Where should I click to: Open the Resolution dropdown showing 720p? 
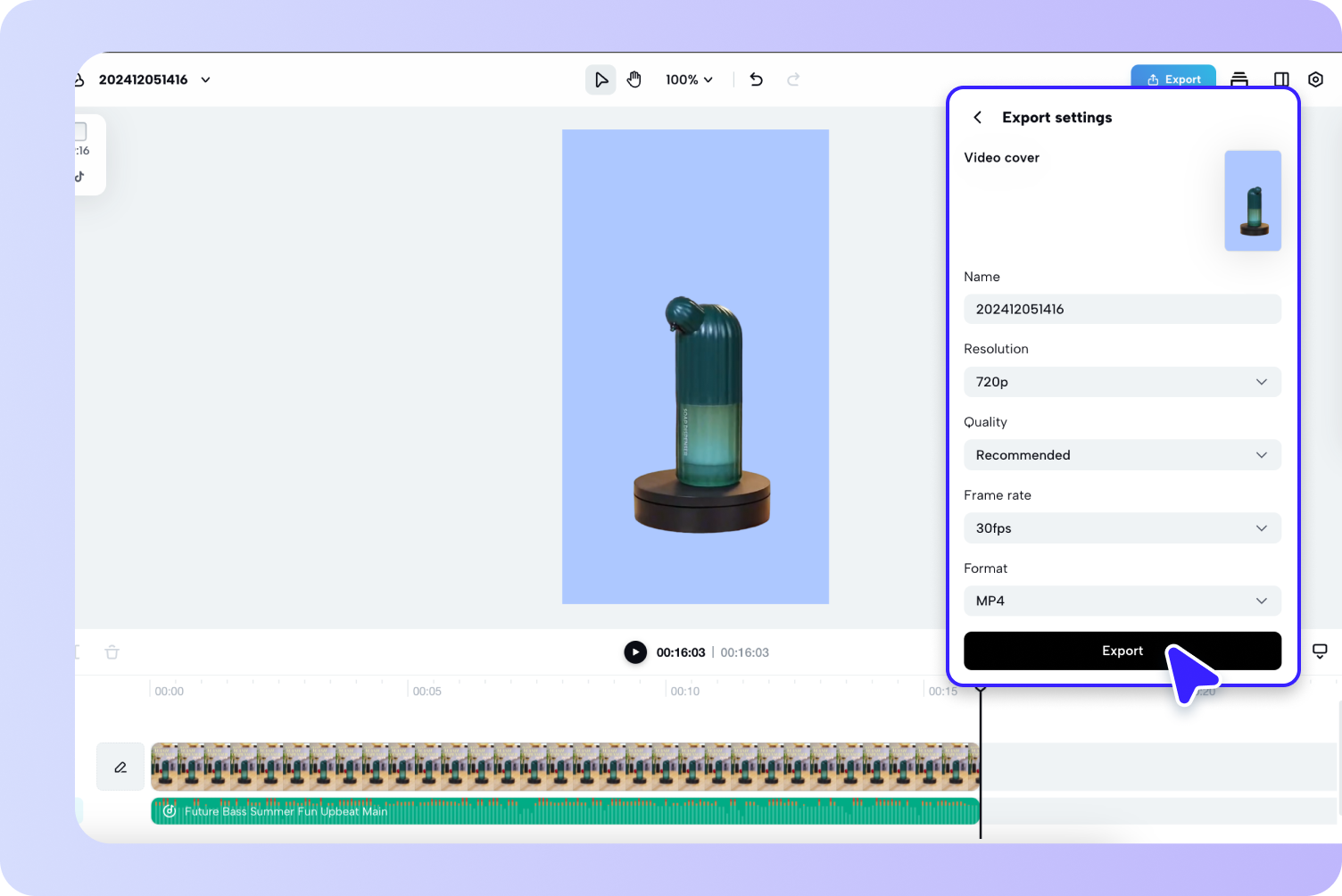(1122, 382)
